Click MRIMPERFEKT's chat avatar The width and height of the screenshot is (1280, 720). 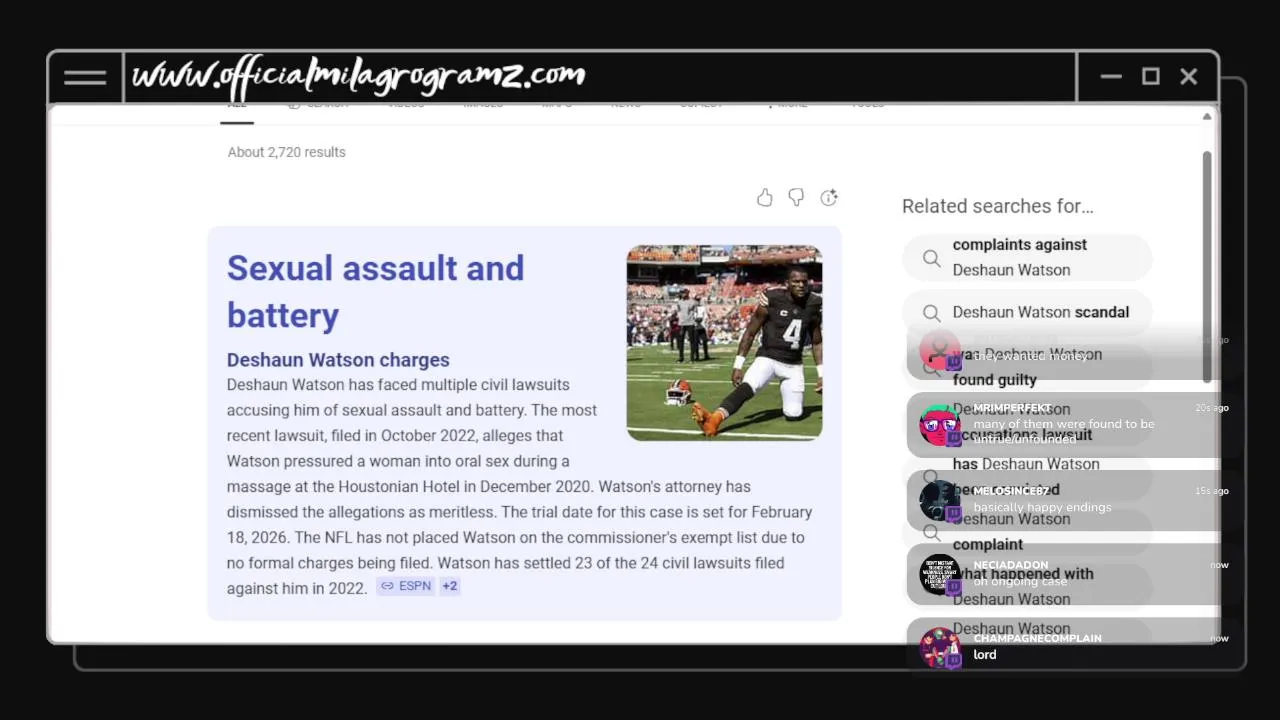tap(939, 425)
